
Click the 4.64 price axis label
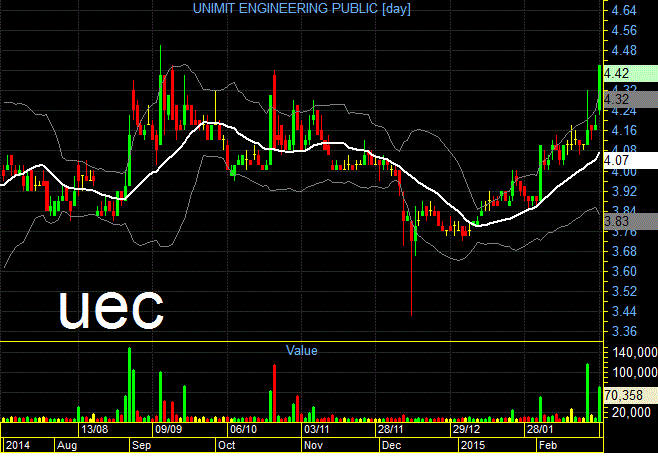624,10
